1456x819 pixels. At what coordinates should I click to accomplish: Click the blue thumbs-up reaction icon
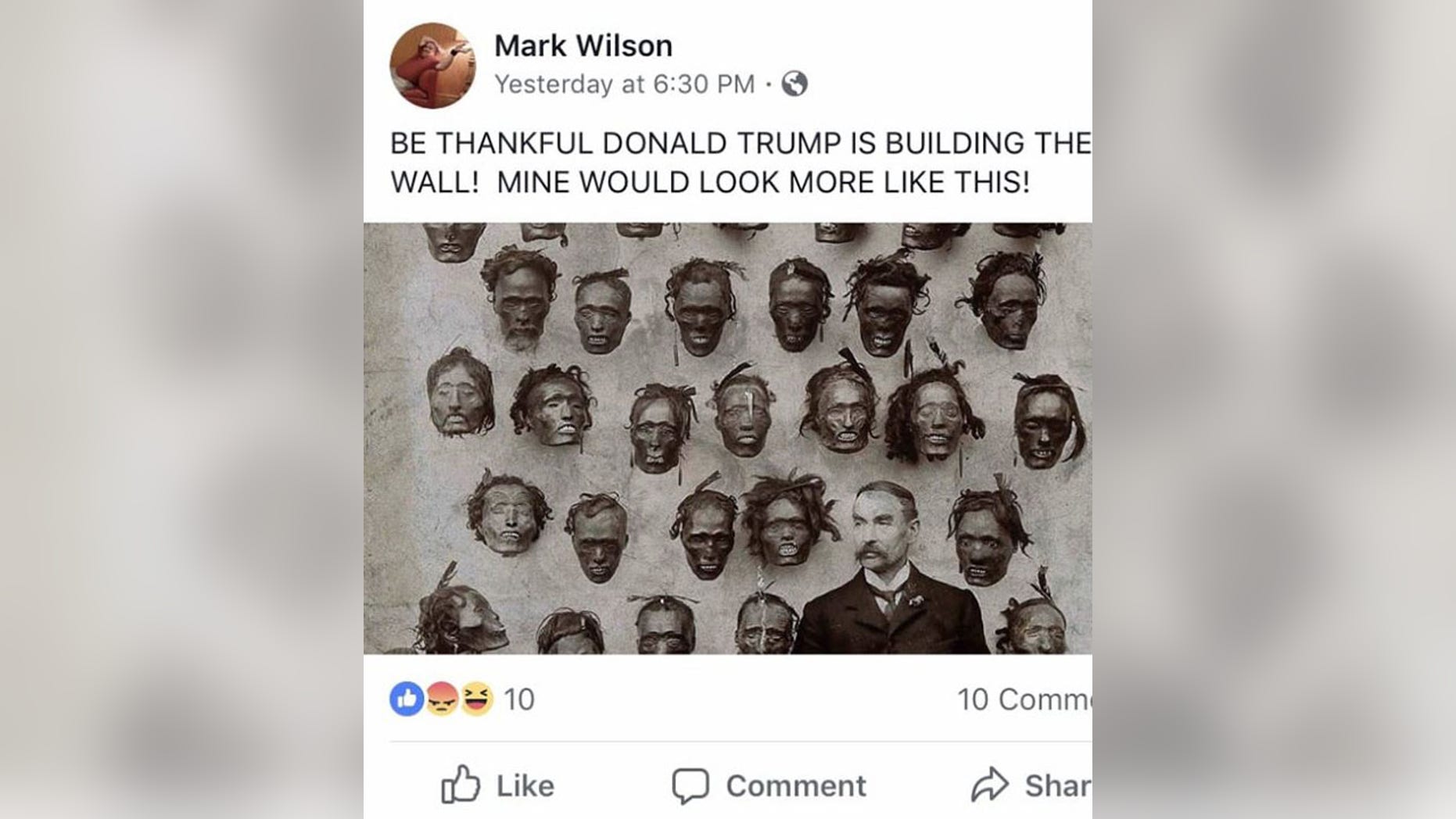[407, 699]
